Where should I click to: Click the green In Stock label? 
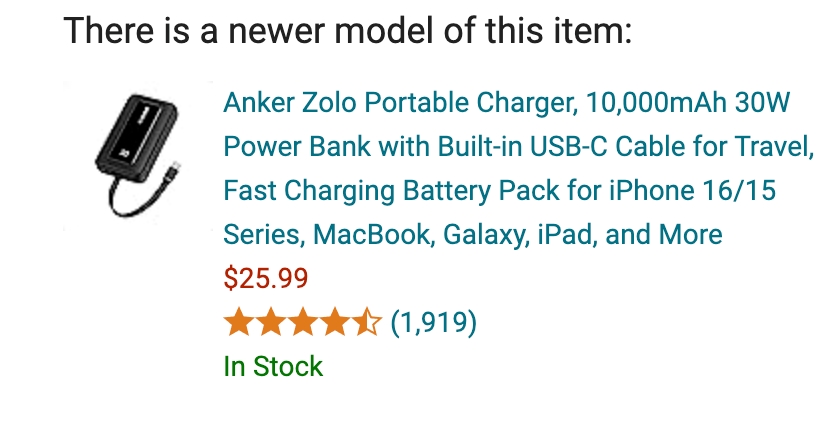tap(273, 367)
